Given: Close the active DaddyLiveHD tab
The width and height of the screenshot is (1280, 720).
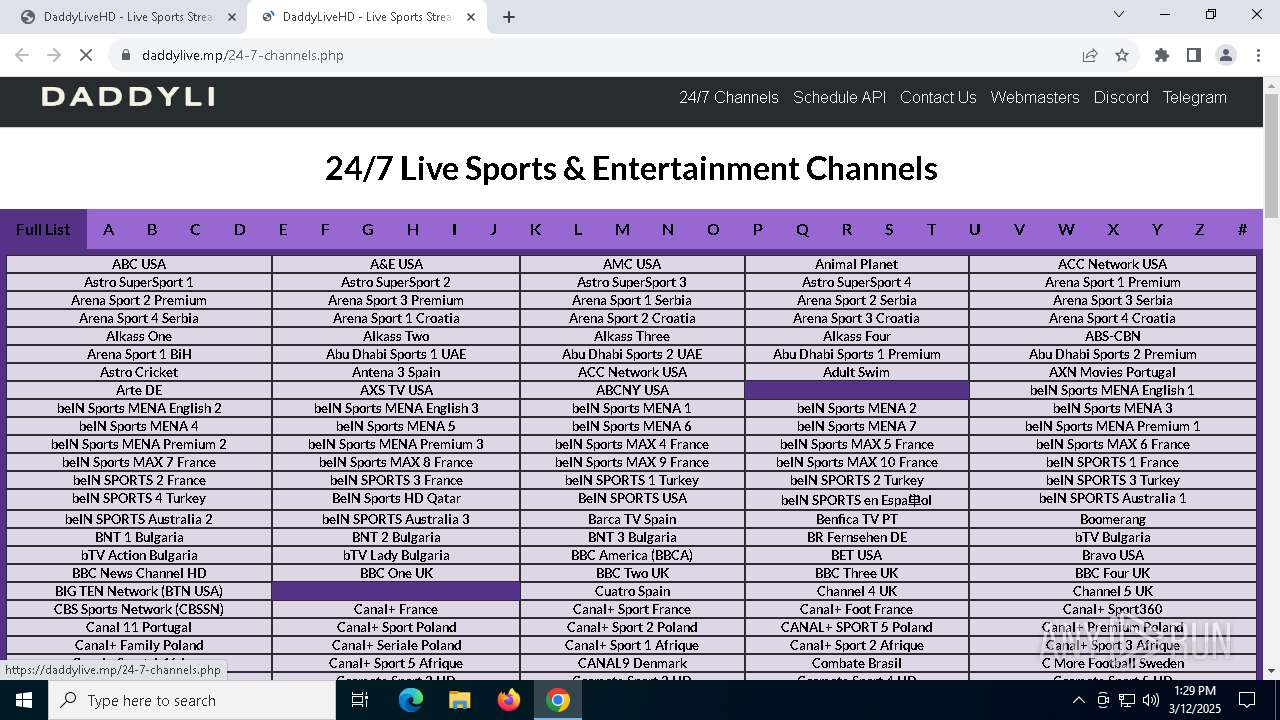Looking at the screenshot, I should tap(471, 16).
